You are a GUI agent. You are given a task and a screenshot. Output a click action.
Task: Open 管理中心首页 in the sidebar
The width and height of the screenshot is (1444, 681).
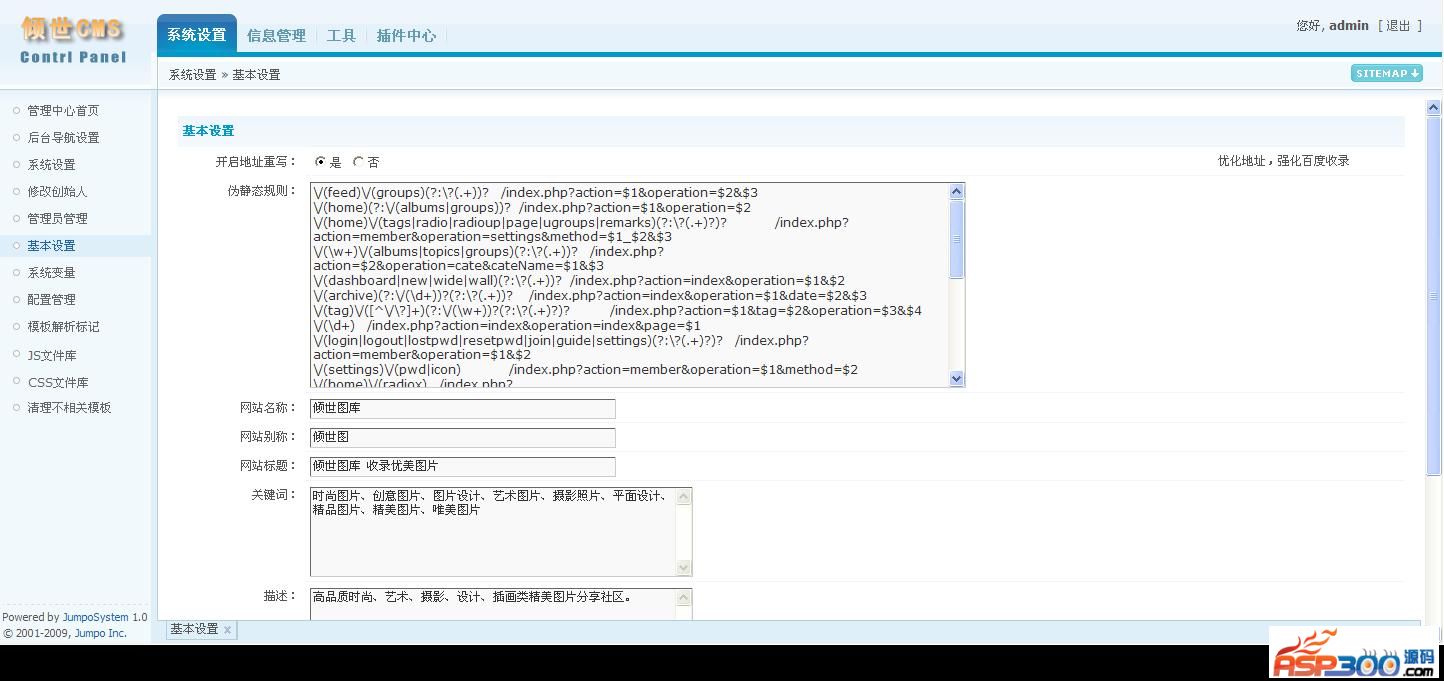point(63,111)
